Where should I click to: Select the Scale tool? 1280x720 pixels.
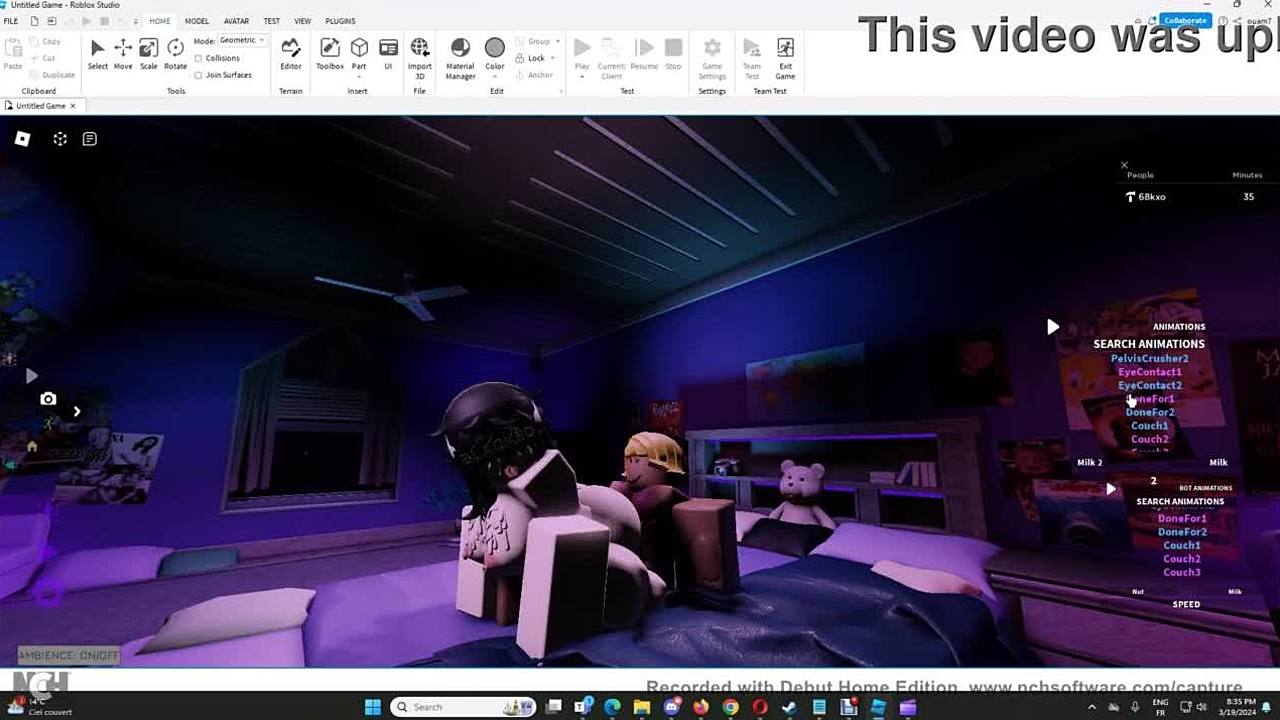tap(148, 53)
